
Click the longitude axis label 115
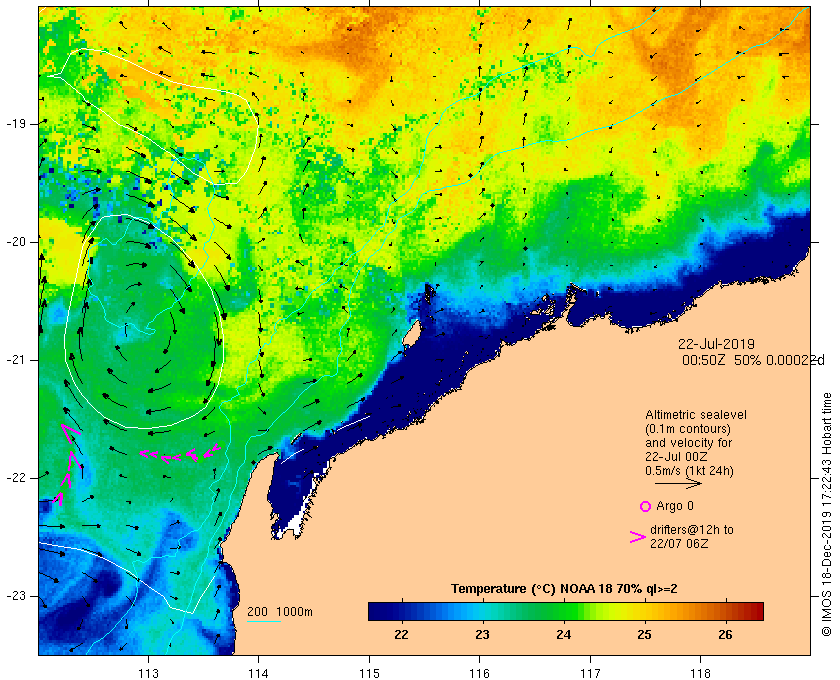pos(369,673)
